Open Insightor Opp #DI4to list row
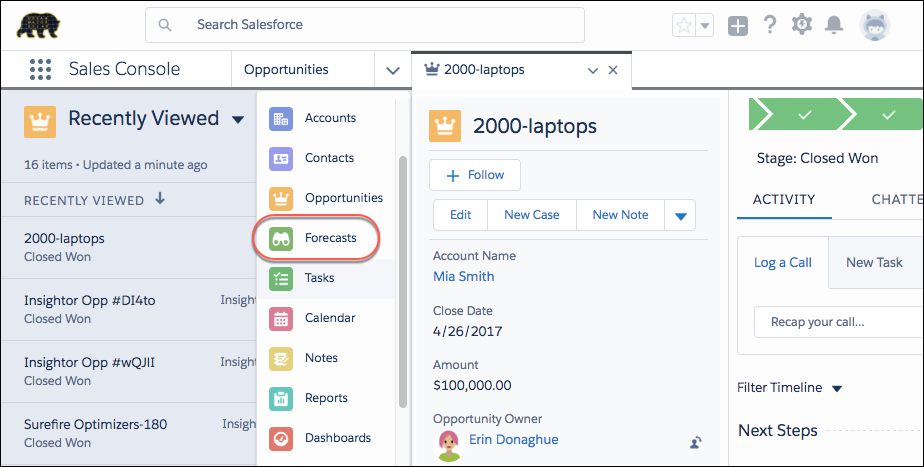 [x=90, y=300]
